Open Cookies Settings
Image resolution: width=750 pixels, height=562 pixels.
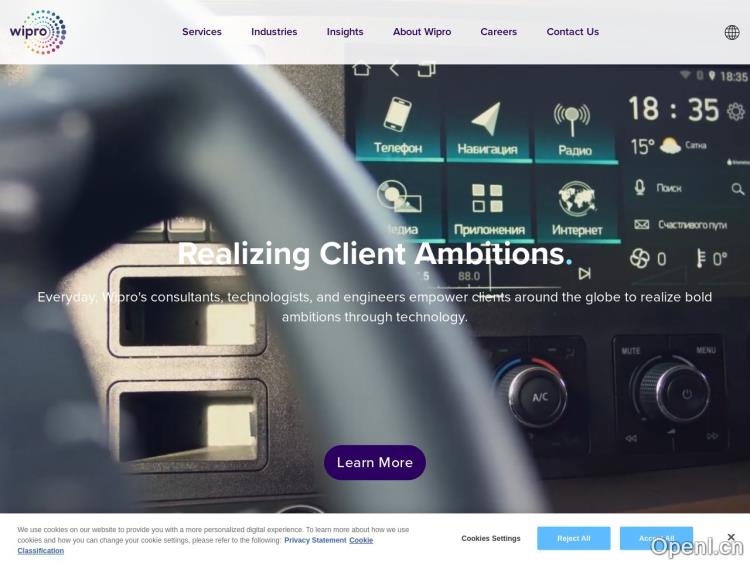click(491, 538)
